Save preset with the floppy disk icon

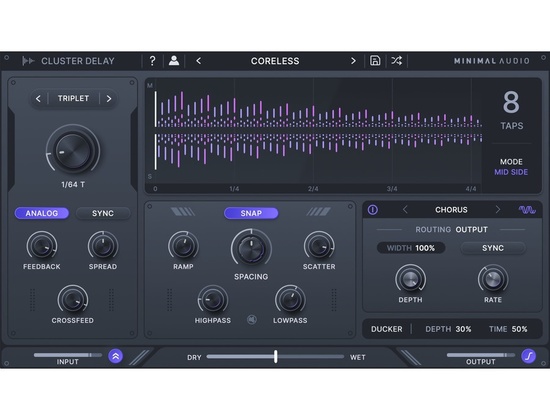(x=375, y=61)
